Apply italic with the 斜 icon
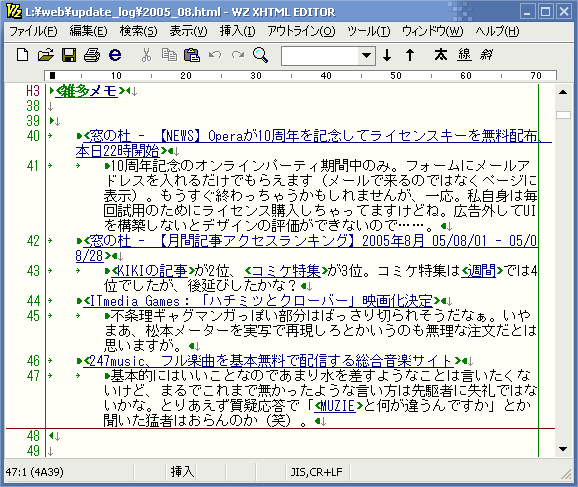Viewport: 578px width, 487px height. click(487, 55)
